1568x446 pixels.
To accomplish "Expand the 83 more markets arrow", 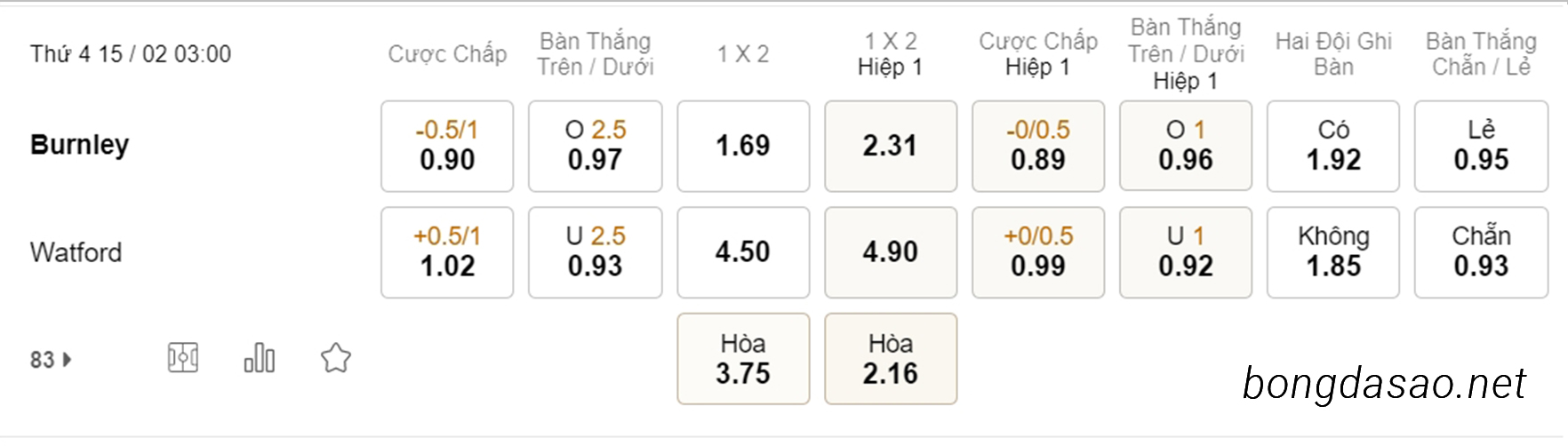I will (51, 360).
